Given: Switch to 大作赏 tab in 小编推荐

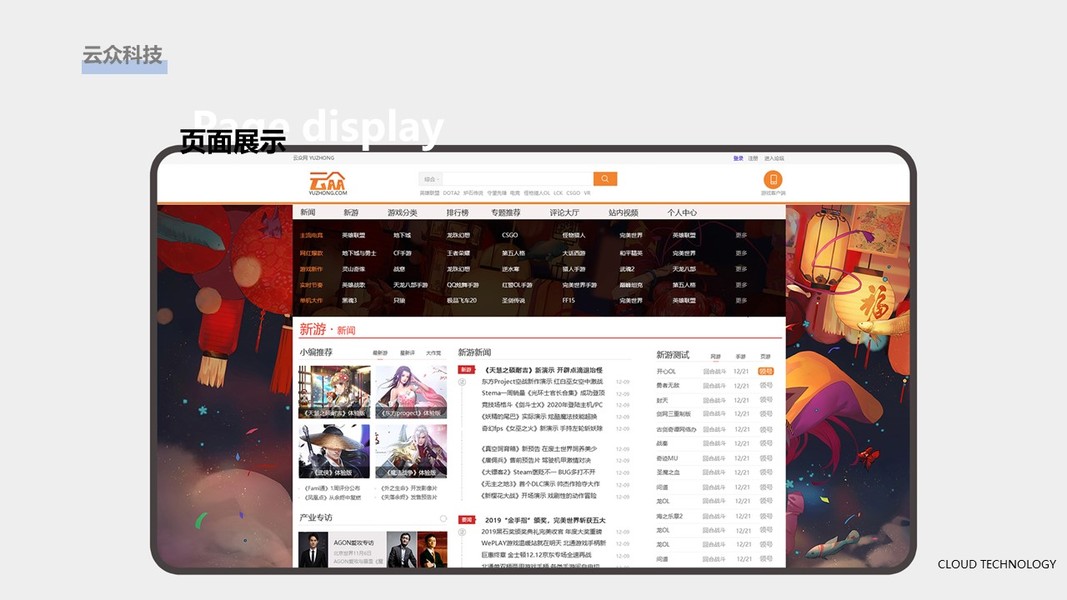Looking at the screenshot, I should [x=433, y=353].
